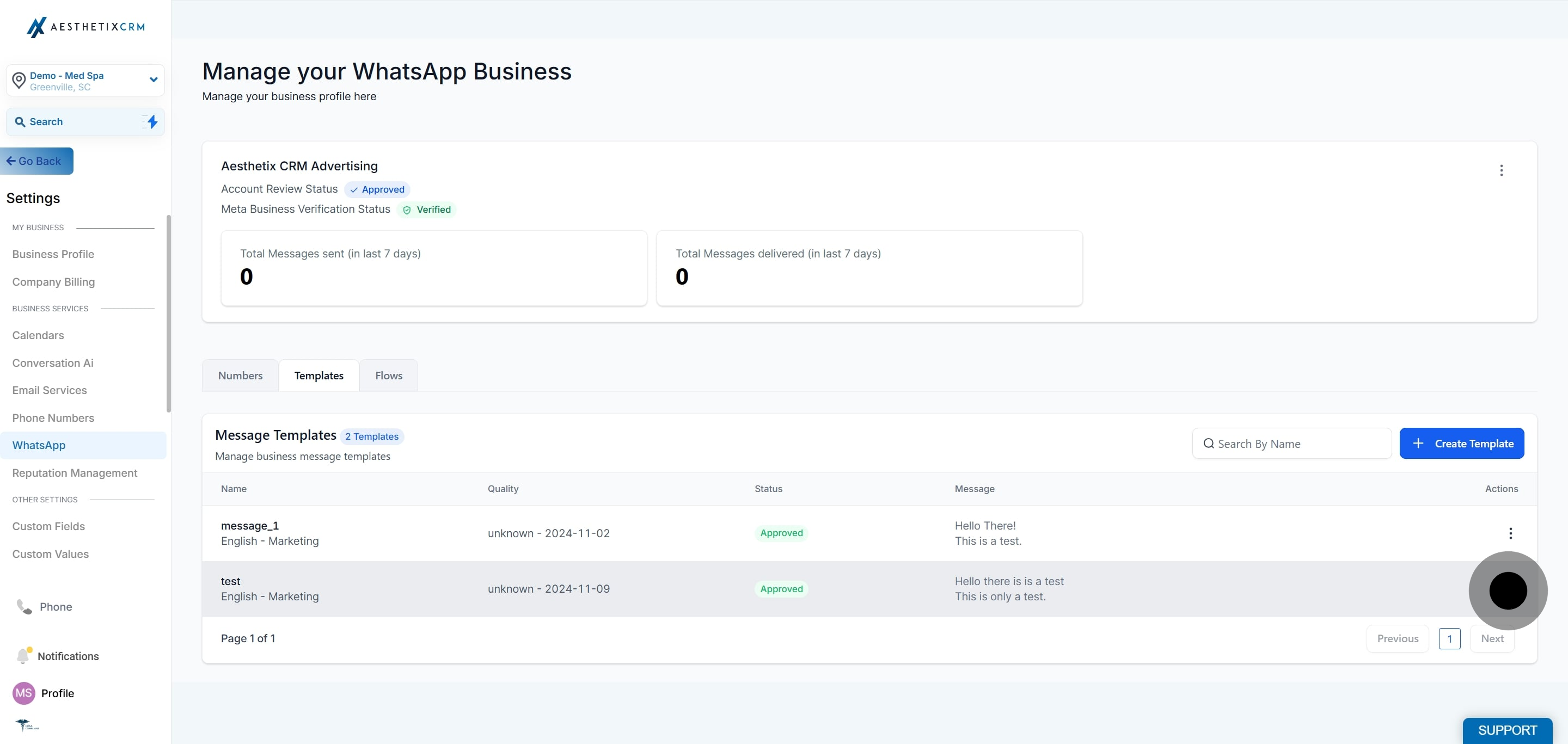This screenshot has width=1568, height=744.
Task: Click the settings sidebar scrollbar
Action: point(169,313)
